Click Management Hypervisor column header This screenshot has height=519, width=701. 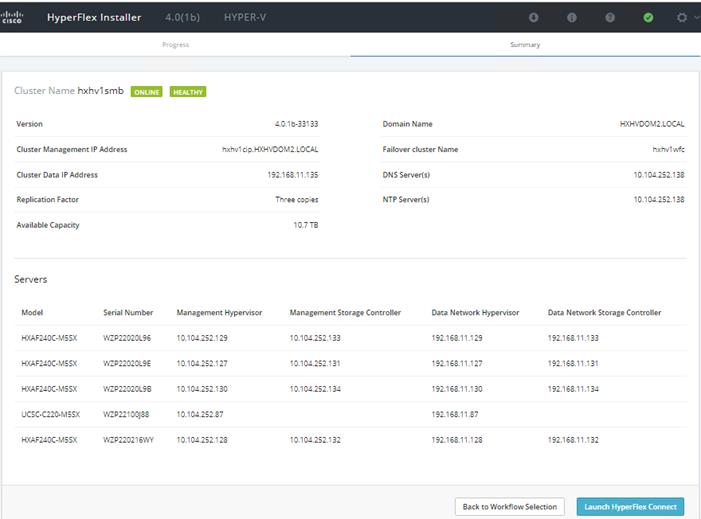(x=219, y=312)
